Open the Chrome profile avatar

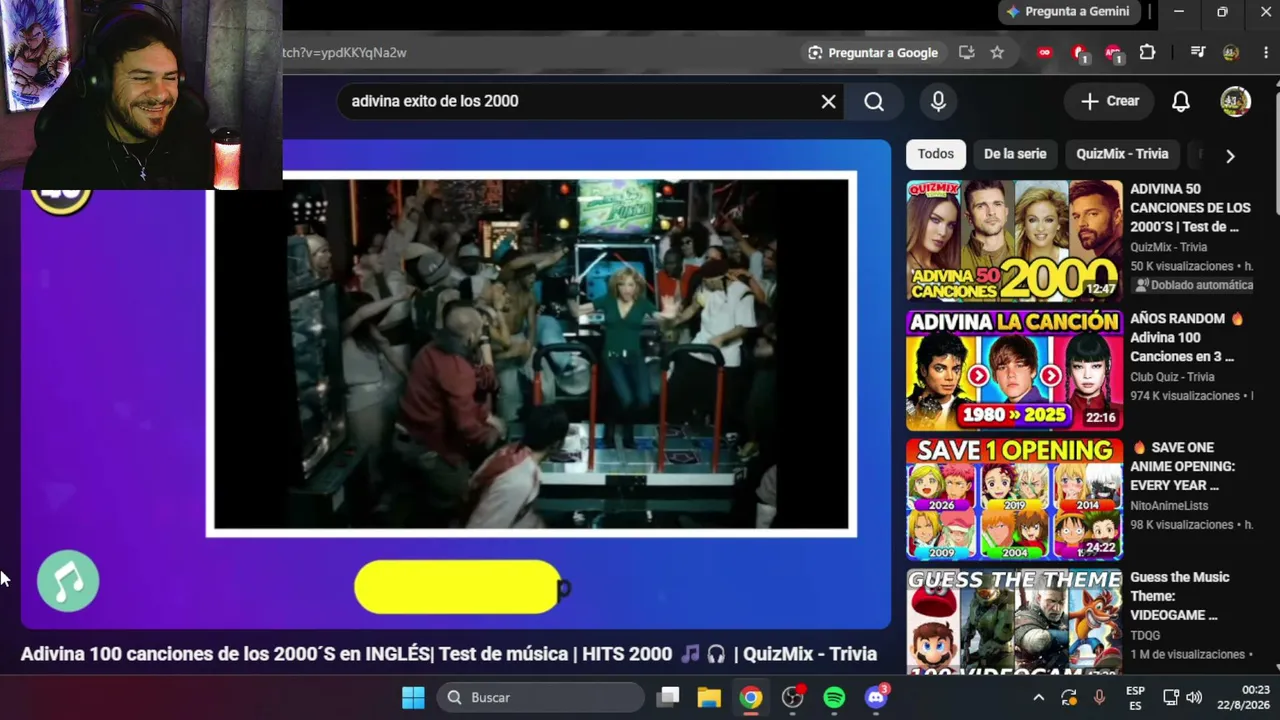[1231, 53]
